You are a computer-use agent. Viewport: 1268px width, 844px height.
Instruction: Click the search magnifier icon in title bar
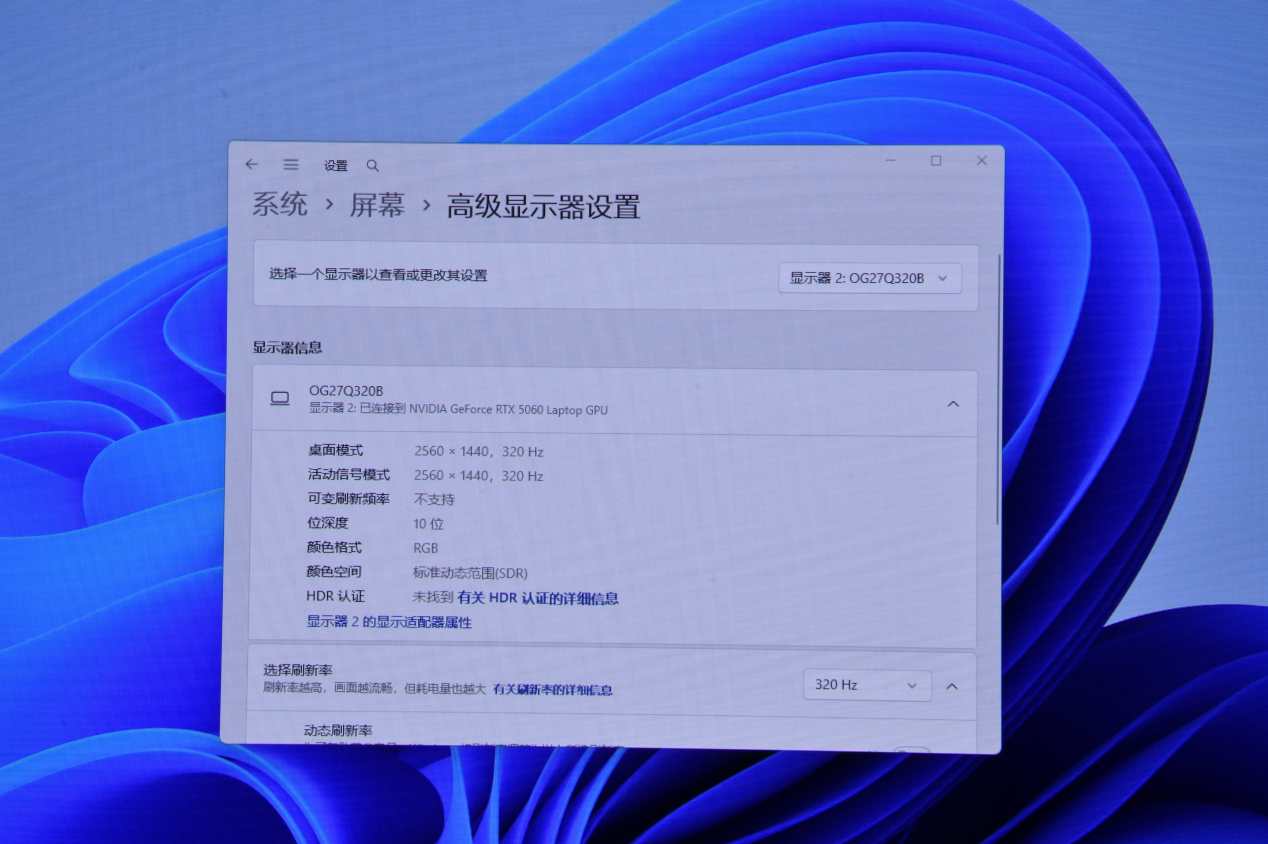click(373, 165)
